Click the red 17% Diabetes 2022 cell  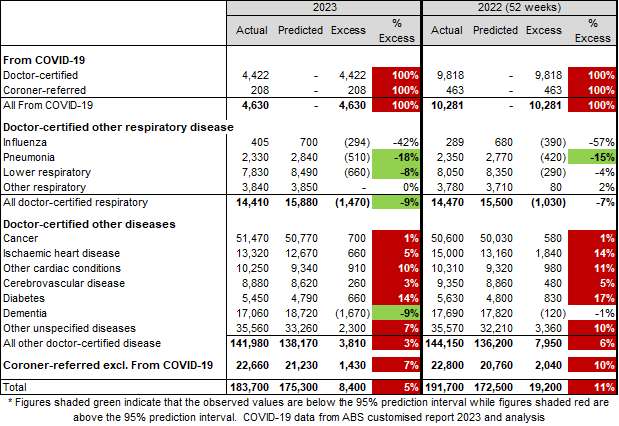pyautogui.click(x=592, y=297)
